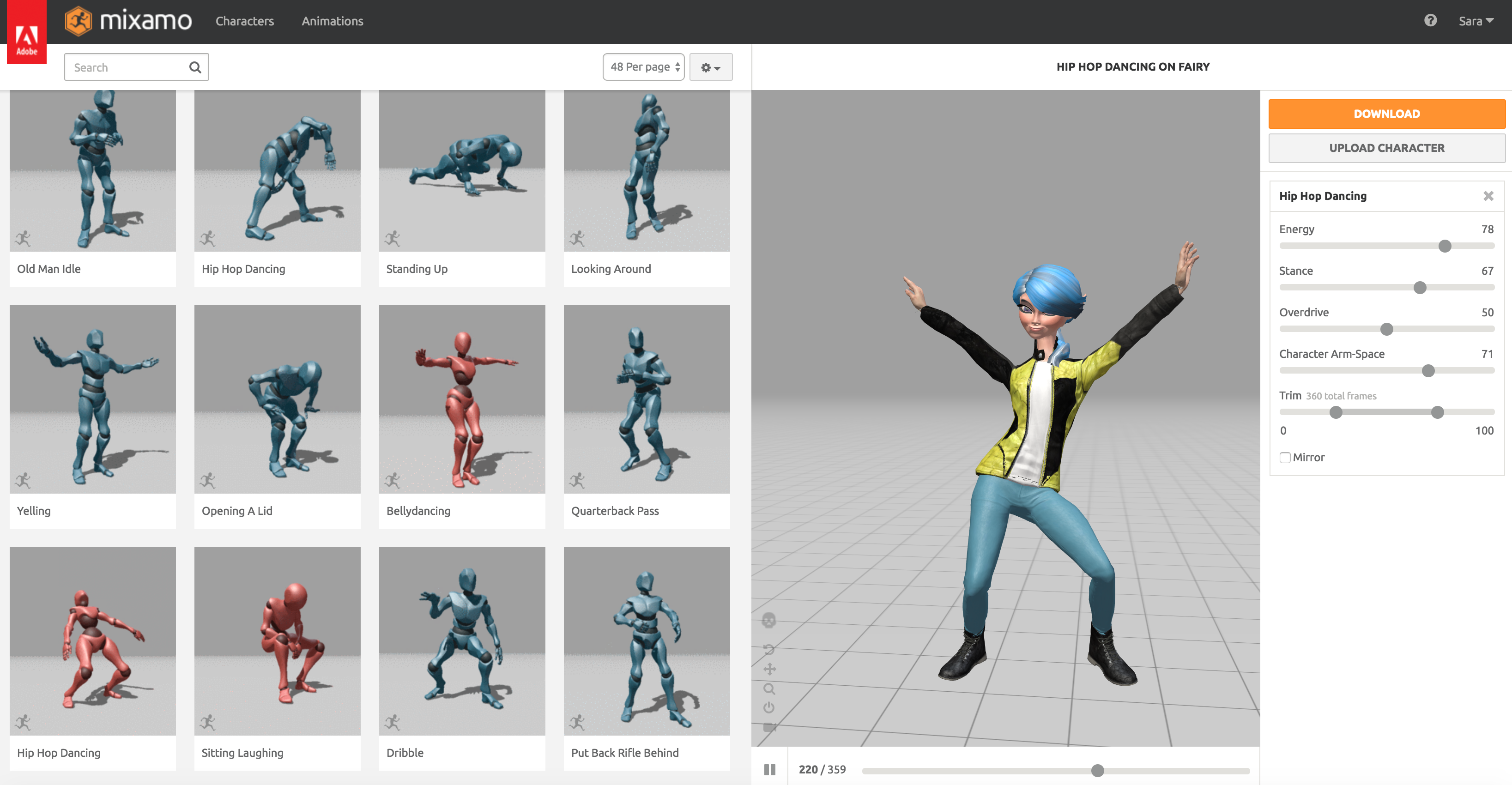
Task: Click the Adobe logo
Action: [x=26, y=32]
